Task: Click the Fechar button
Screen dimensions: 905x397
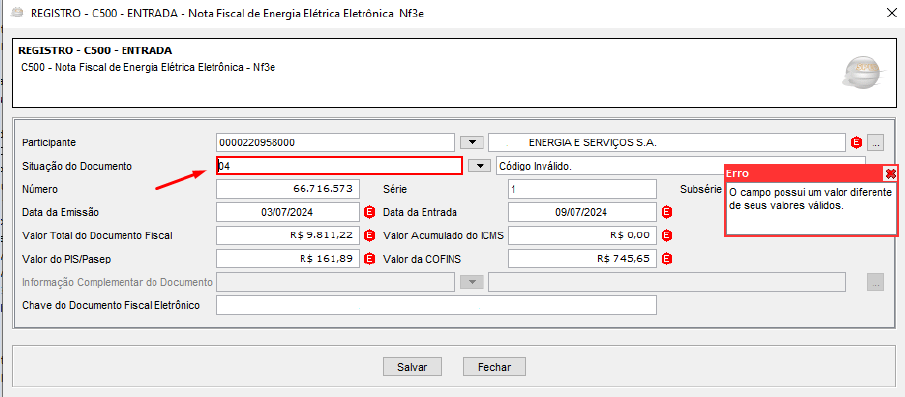Action: pyautogui.click(x=495, y=366)
